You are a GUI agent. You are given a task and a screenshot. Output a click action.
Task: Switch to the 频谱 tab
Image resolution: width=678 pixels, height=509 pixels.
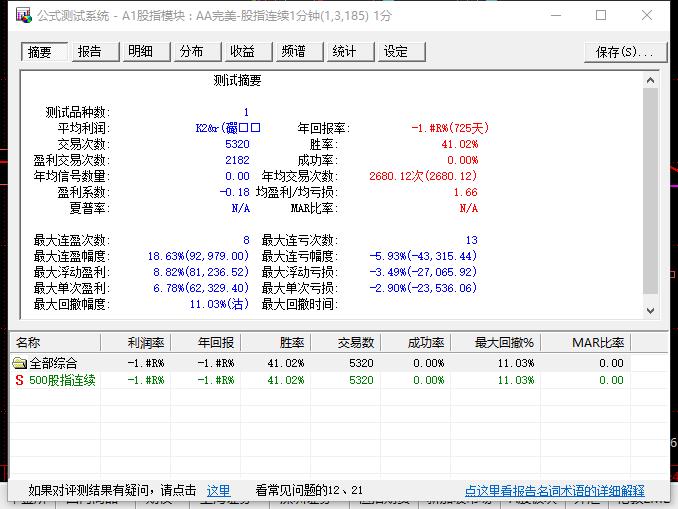pyautogui.click(x=299, y=52)
